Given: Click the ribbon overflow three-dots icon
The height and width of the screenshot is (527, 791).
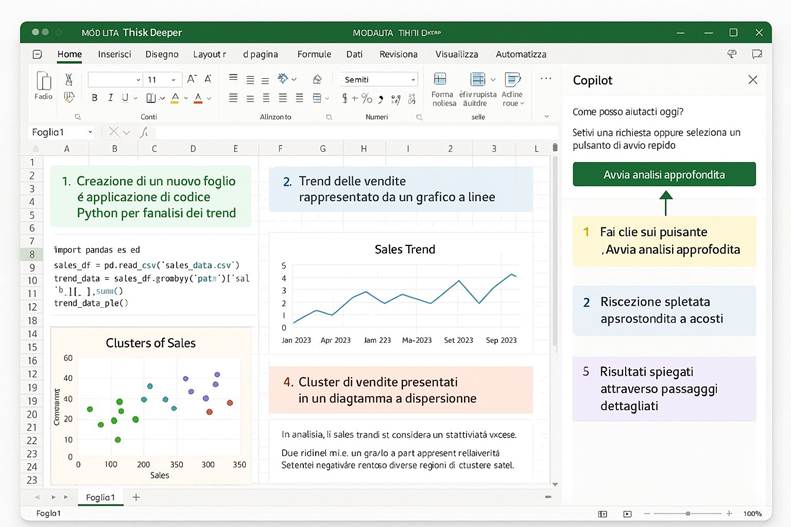Looking at the screenshot, I should 546,78.
